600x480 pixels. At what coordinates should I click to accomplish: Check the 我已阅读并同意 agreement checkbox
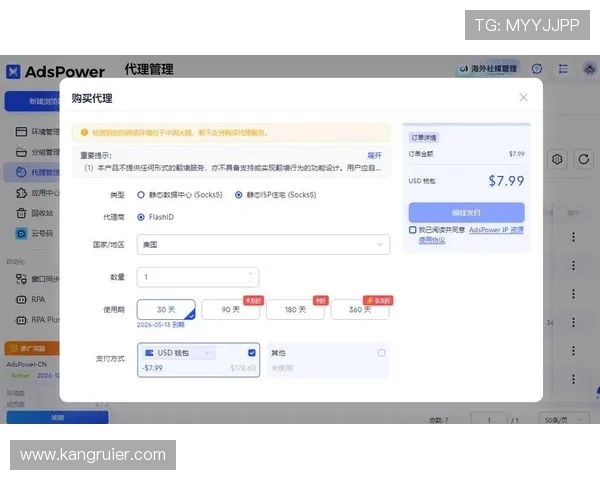(x=412, y=230)
